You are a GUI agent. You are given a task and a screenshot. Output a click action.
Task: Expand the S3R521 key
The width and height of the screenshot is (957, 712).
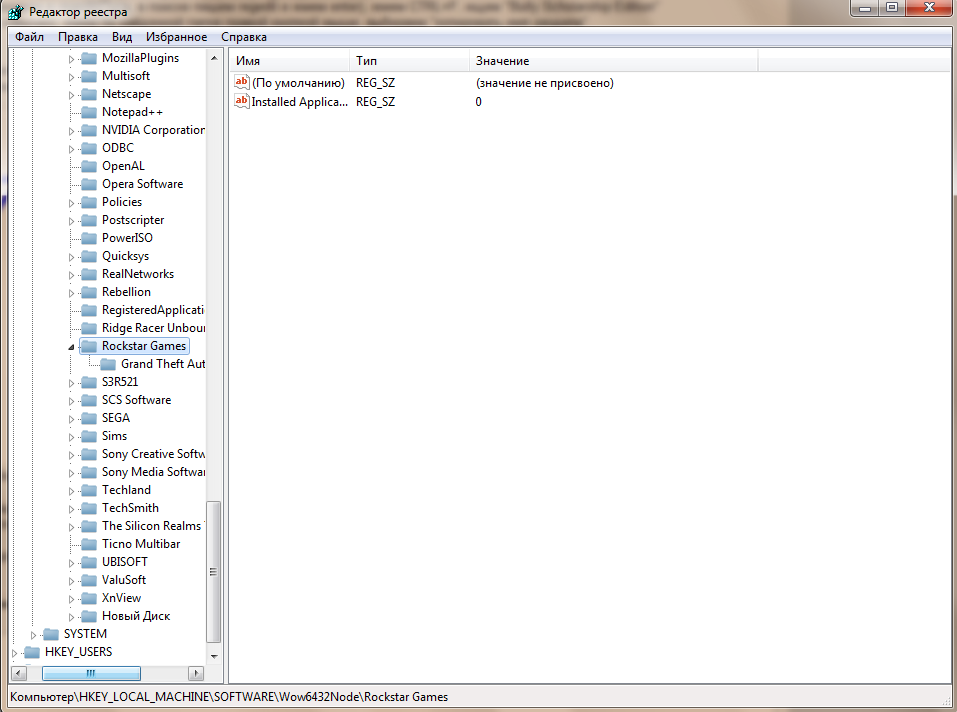click(x=71, y=383)
